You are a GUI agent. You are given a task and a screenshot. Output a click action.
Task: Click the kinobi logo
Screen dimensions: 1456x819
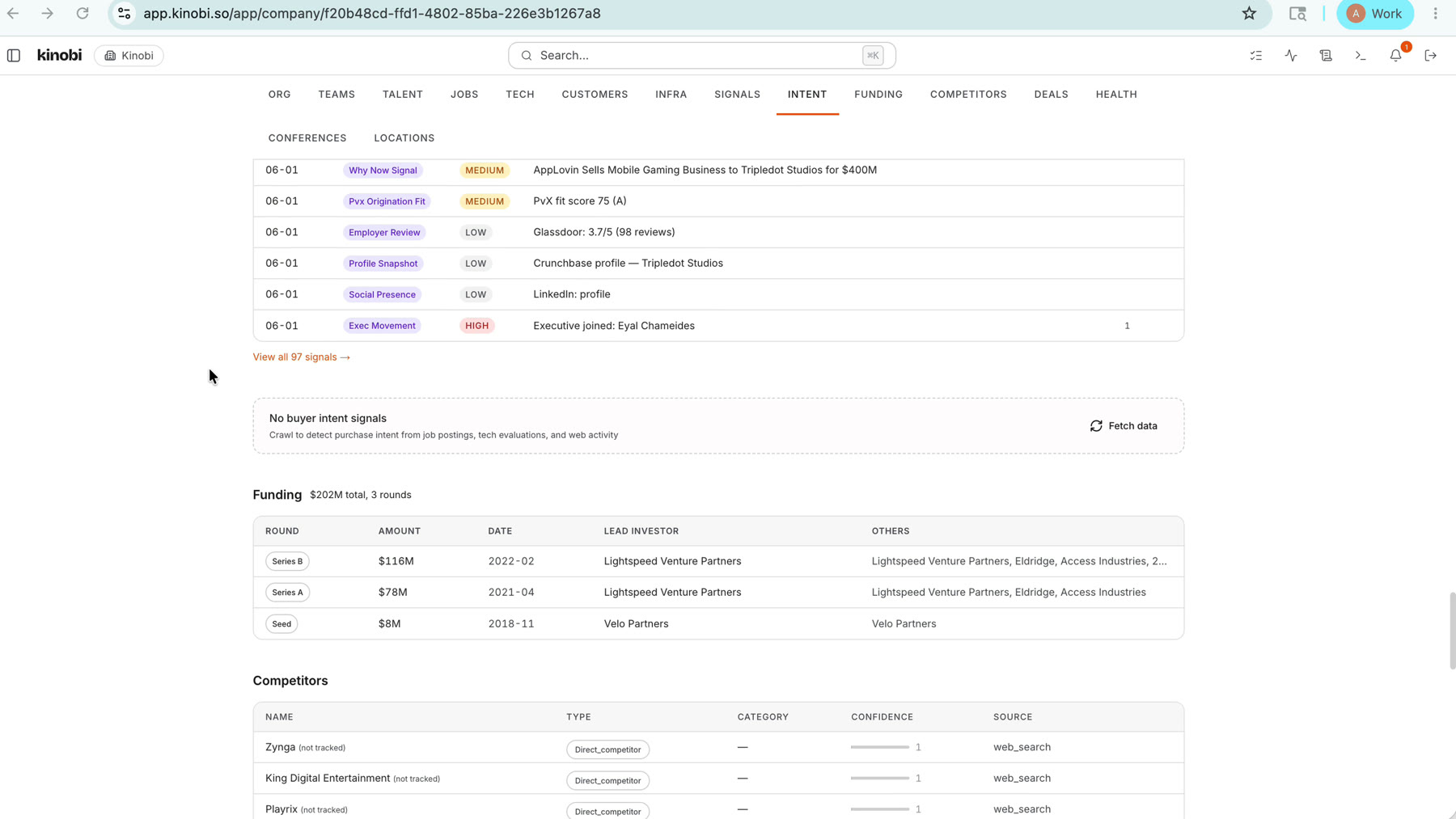[x=59, y=55]
